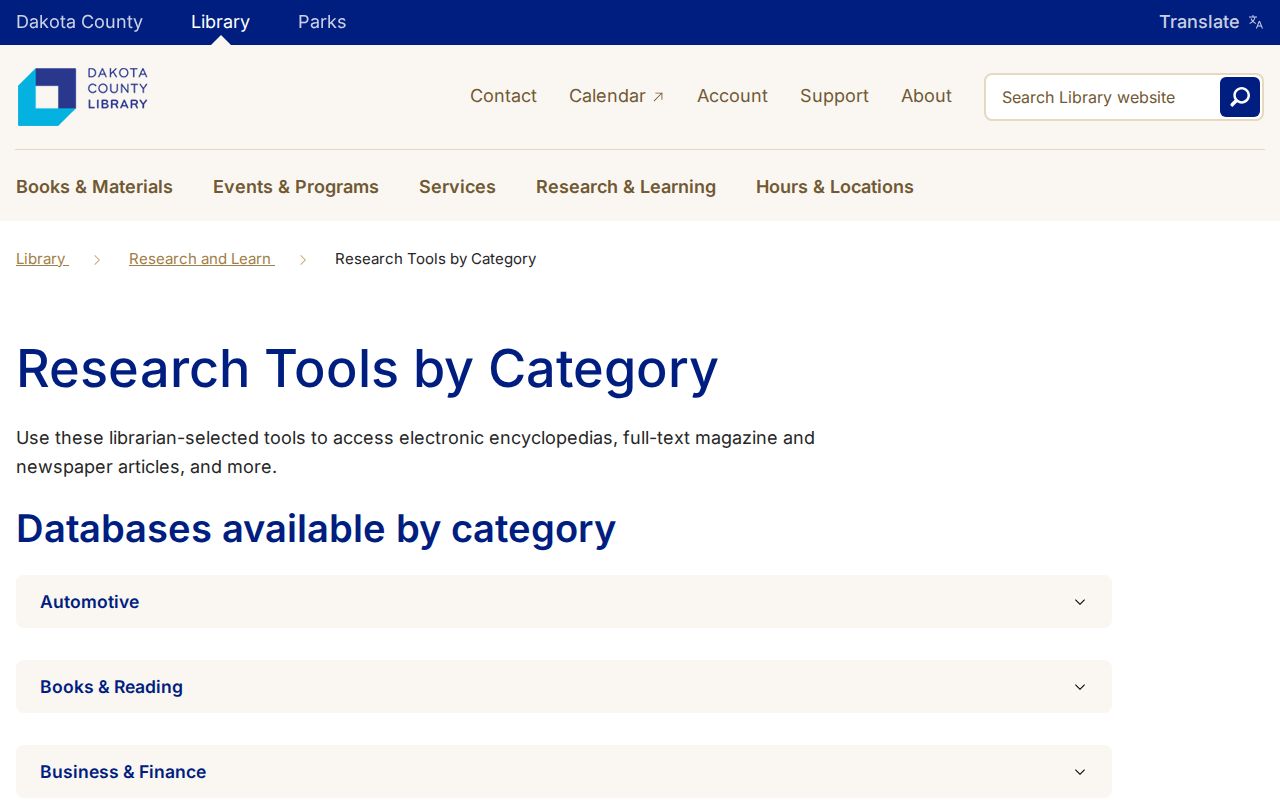Viewport: 1280px width, 800px height.
Task: Click the Calendar external link arrow icon
Action: click(x=658, y=97)
